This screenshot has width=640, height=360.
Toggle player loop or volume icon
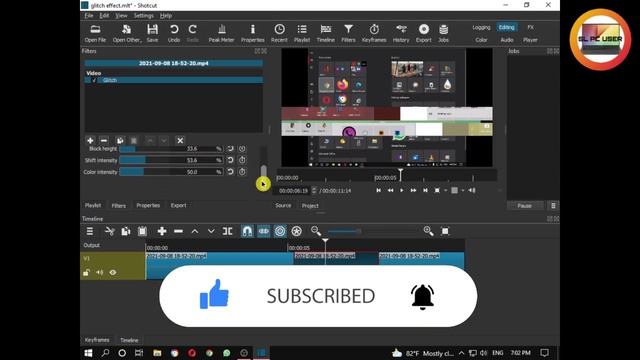point(472,190)
